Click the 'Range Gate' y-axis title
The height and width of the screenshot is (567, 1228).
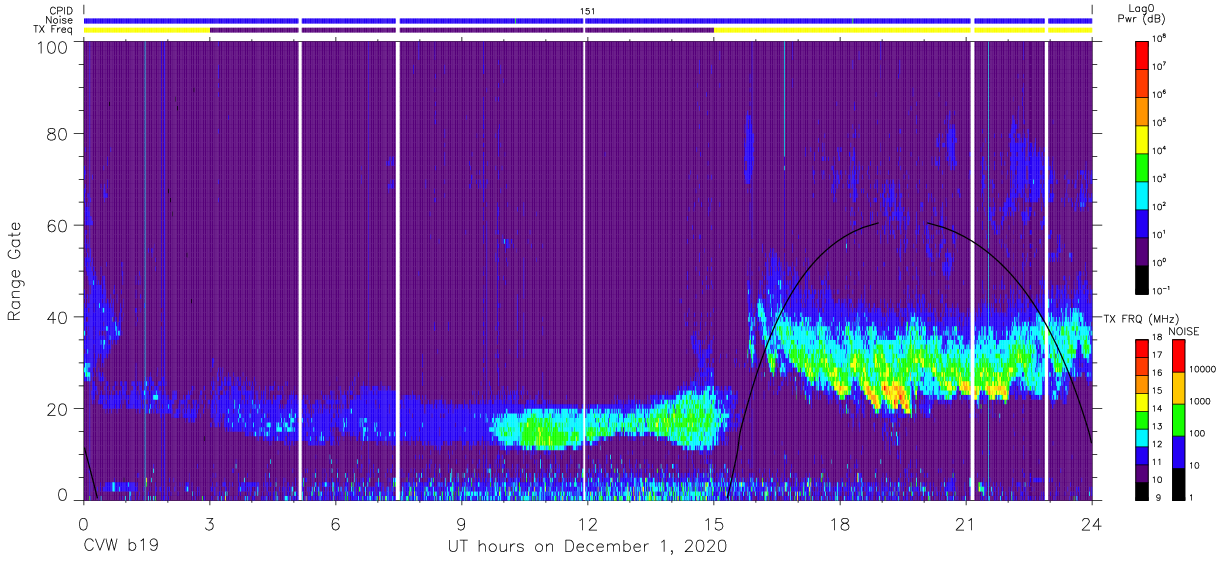(15, 272)
